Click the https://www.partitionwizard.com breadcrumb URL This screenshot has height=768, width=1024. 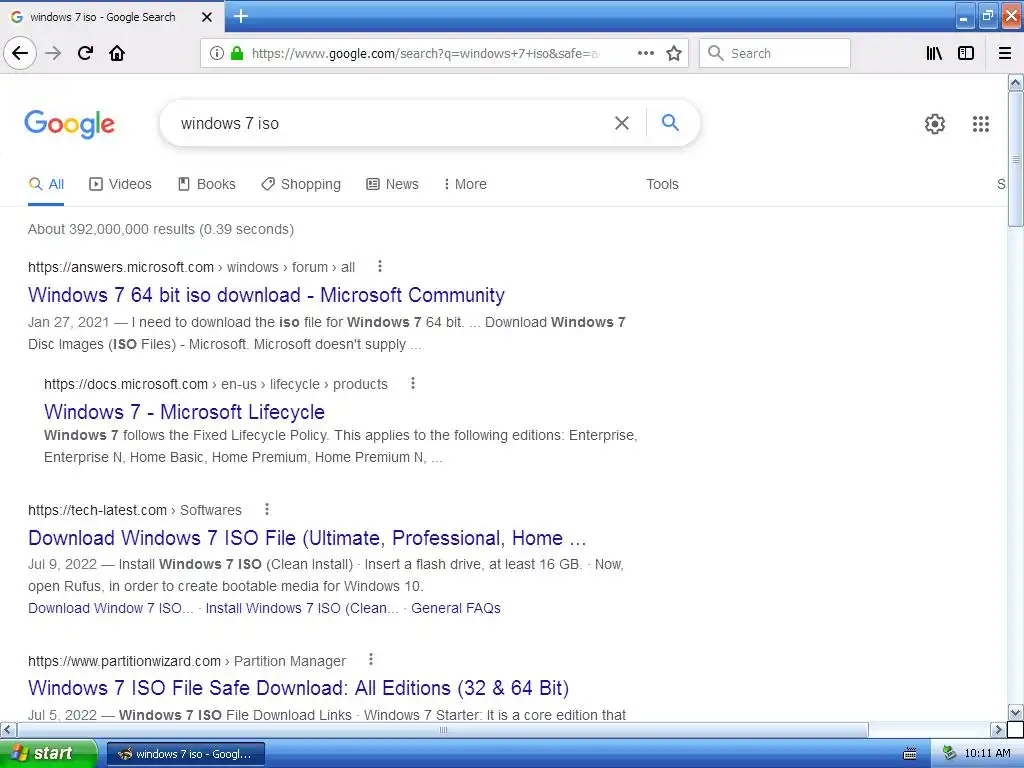point(124,661)
